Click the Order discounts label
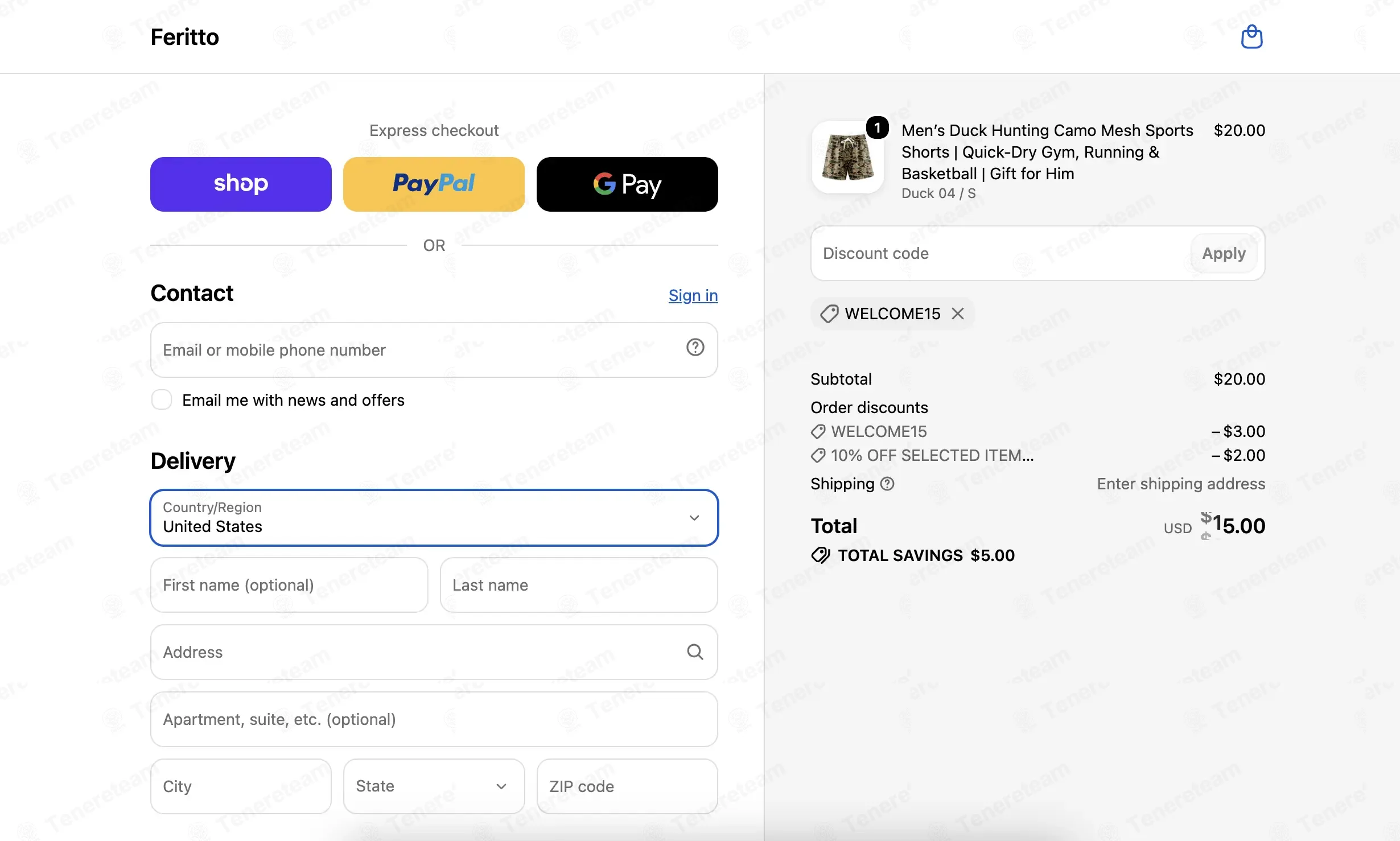 click(x=869, y=407)
